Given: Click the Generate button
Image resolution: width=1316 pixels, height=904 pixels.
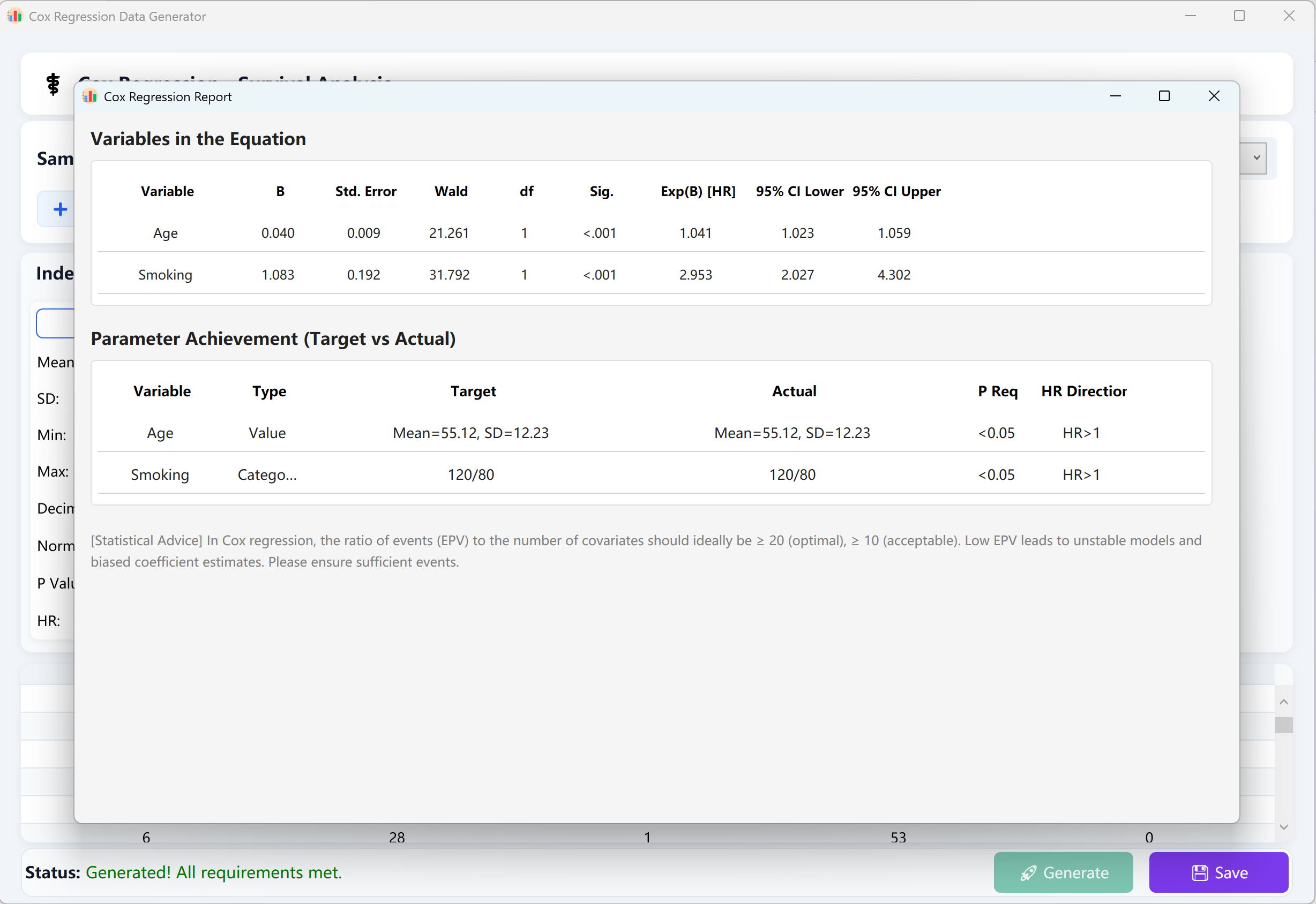Looking at the screenshot, I should coord(1063,872).
